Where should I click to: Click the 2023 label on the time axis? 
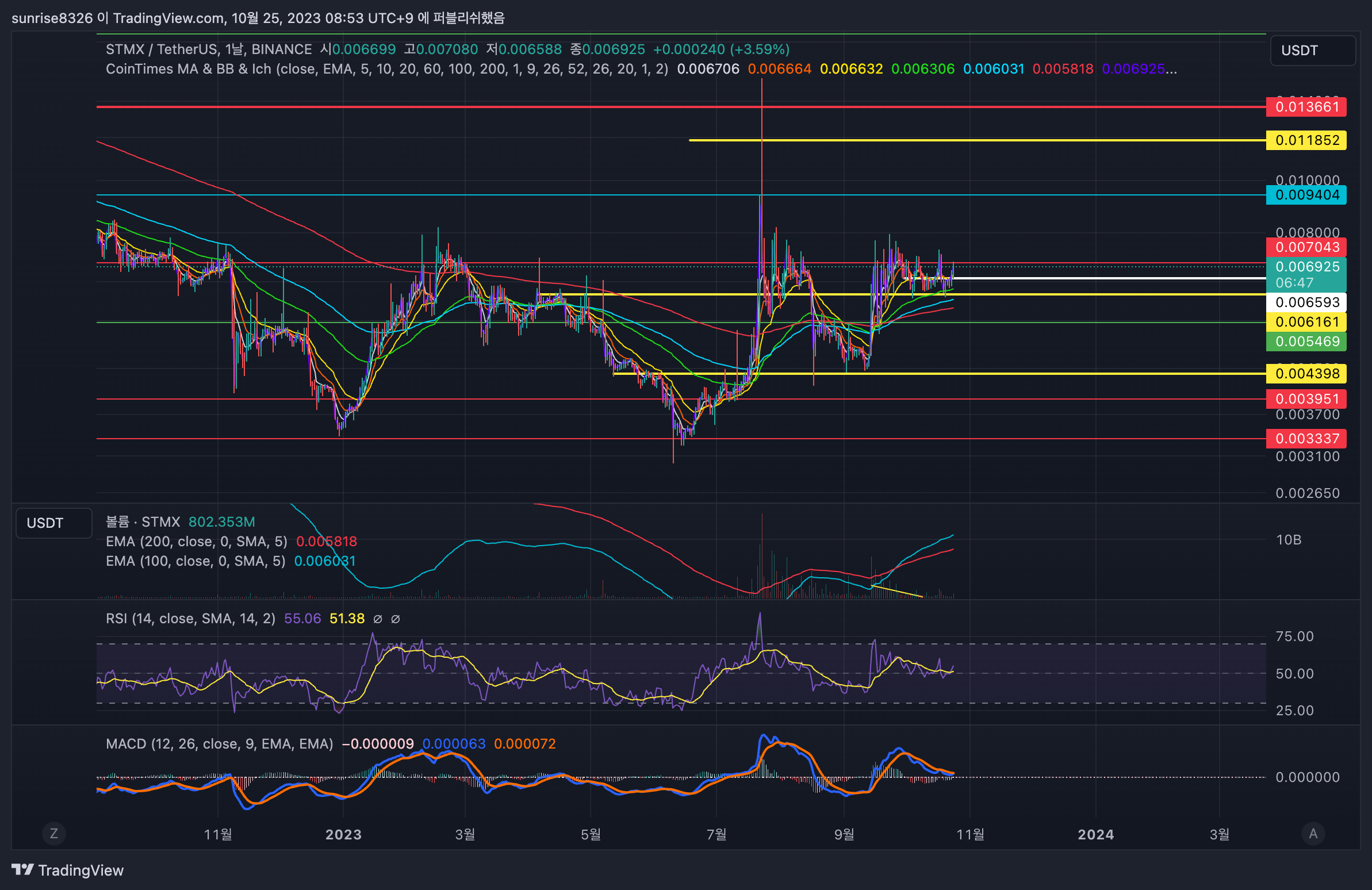(x=344, y=834)
